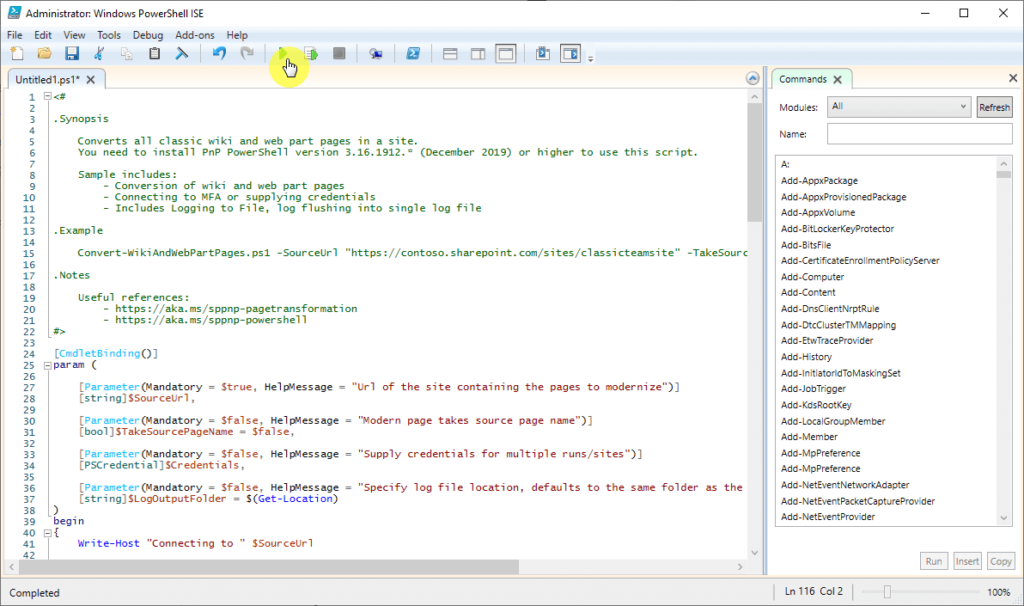The width and height of the screenshot is (1024, 606).
Task: Show Command window icon
Action: coord(543,54)
